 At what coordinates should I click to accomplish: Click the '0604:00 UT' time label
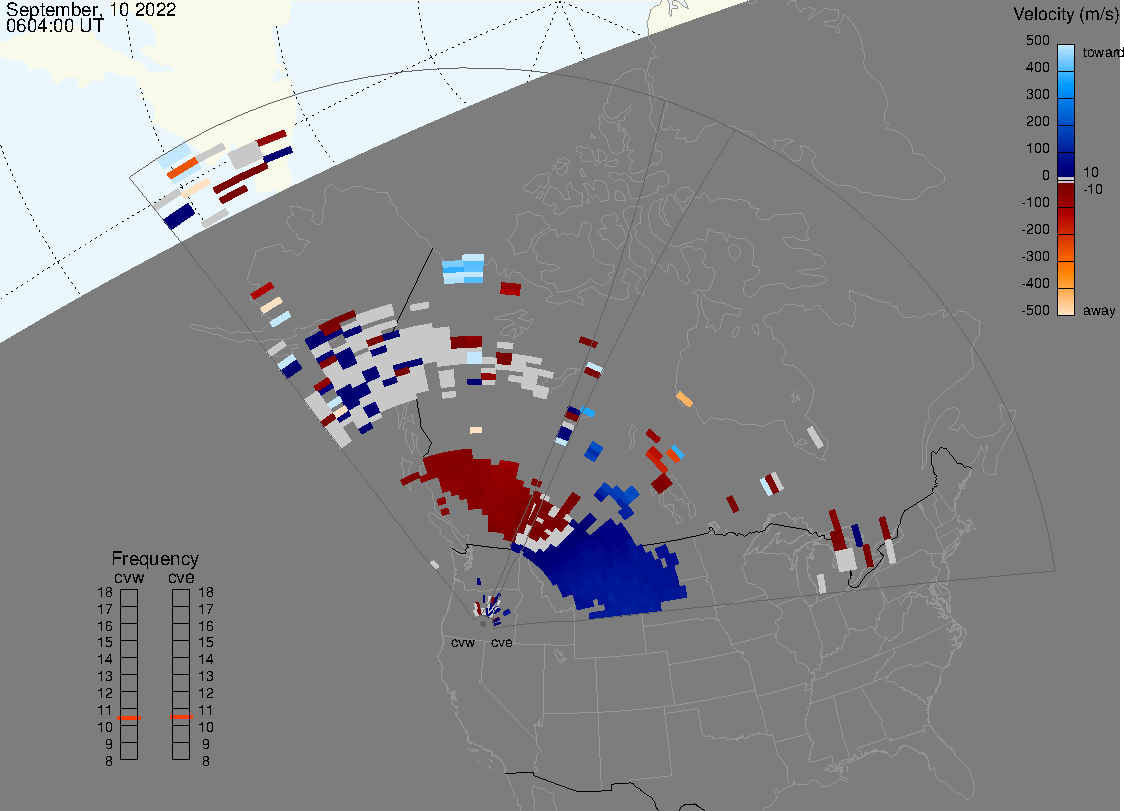click(x=54, y=25)
